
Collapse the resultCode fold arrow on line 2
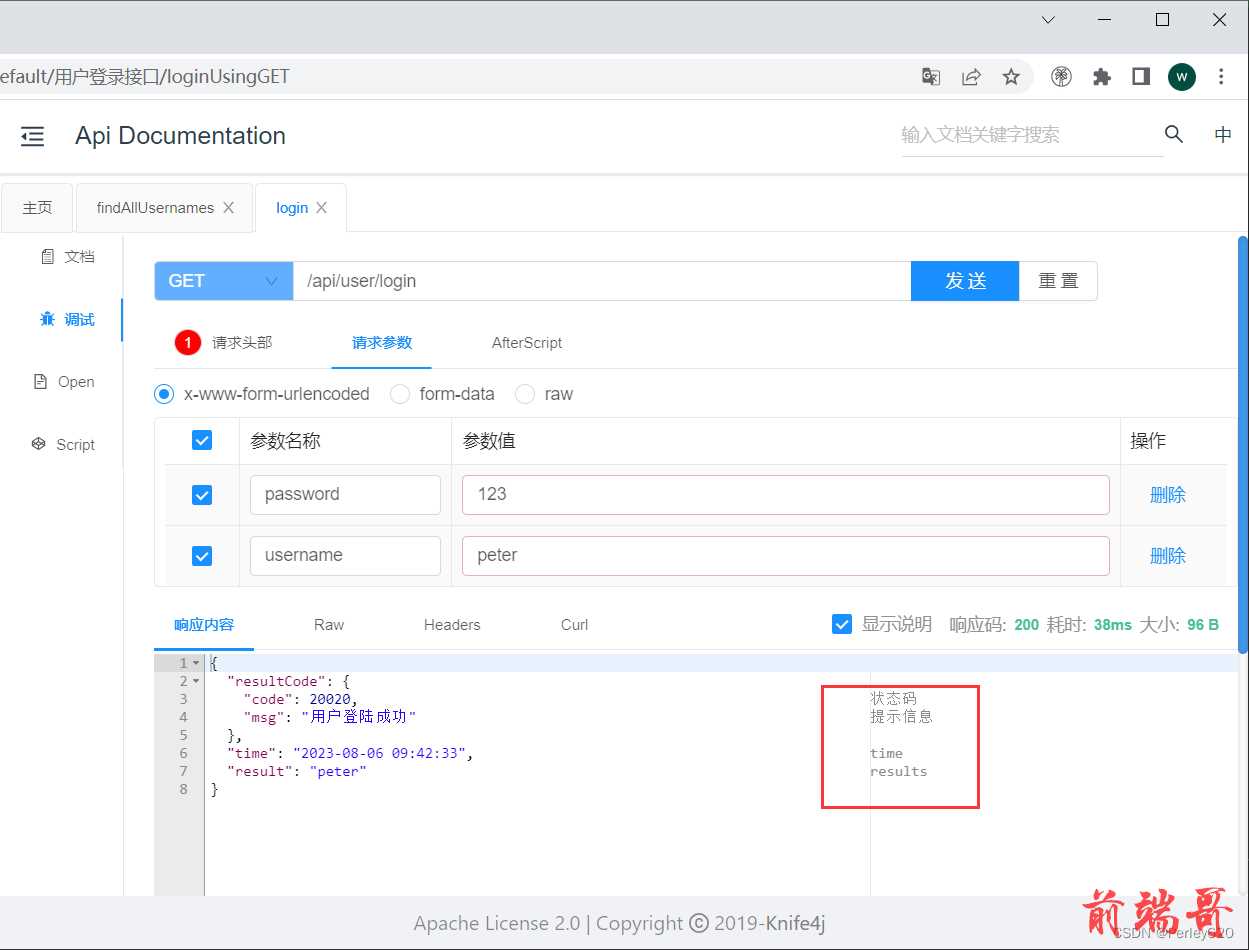[x=196, y=682]
